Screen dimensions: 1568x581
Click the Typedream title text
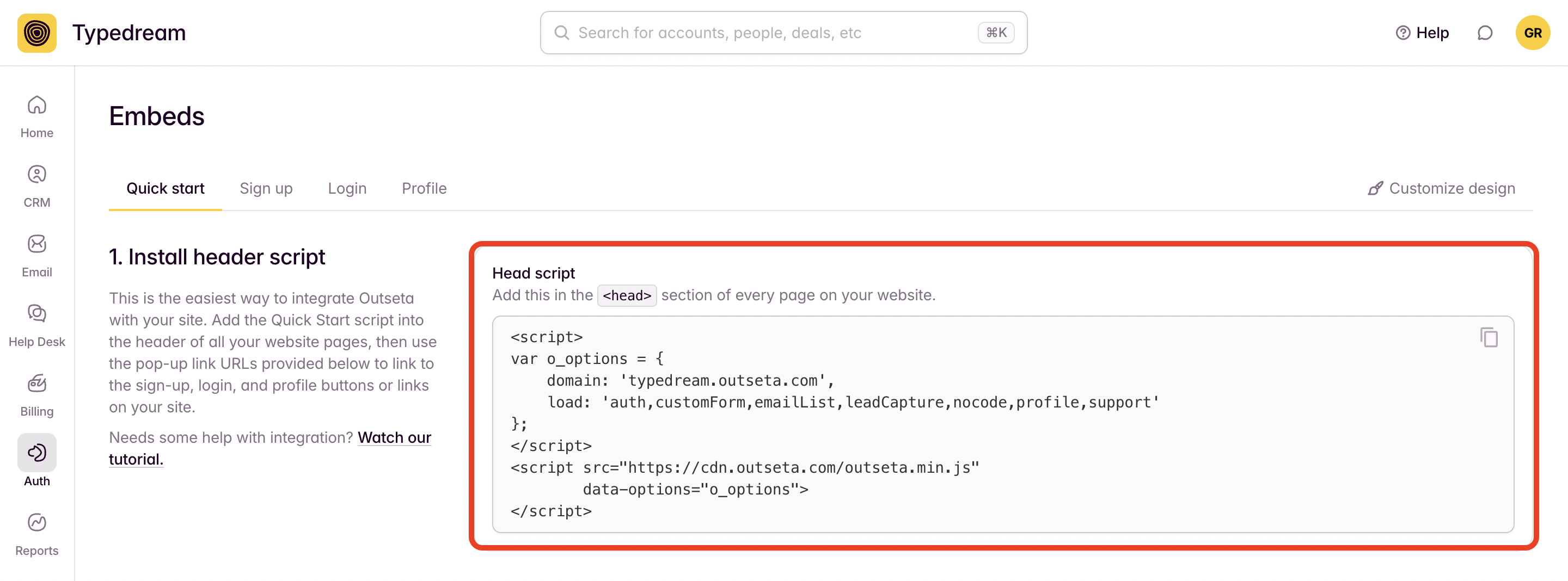click(x=129, y=33)
